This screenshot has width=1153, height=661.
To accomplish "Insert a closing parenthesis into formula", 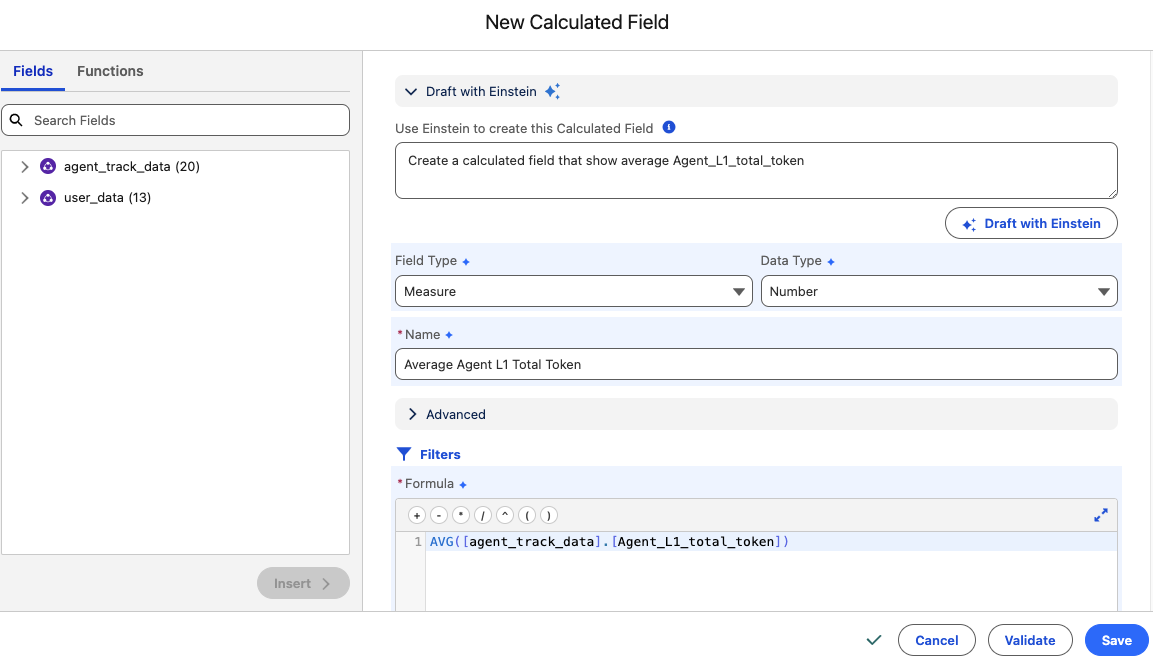I will pyautogui.click(x=548, y=515).
